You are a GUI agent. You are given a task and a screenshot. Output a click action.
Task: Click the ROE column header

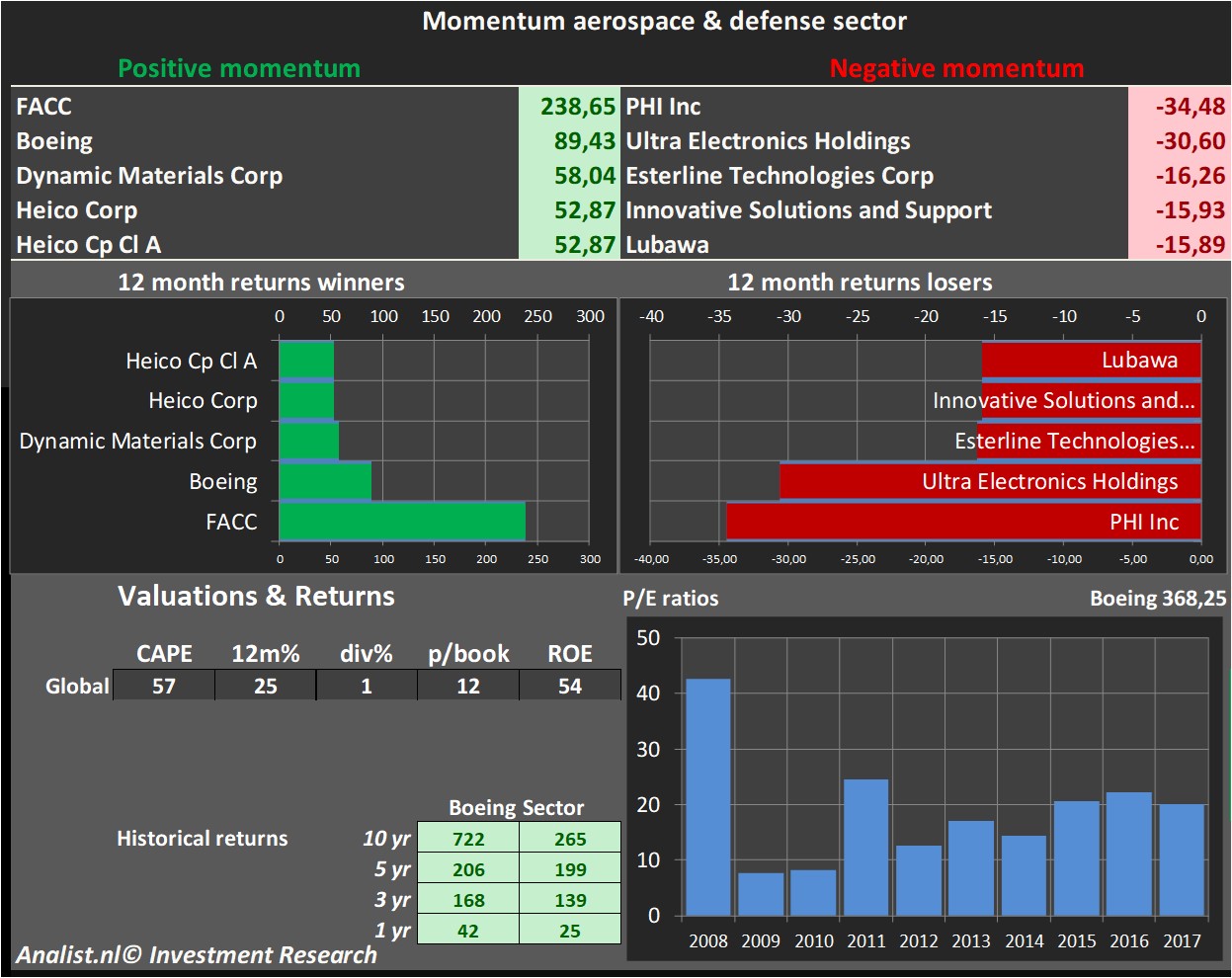tap(570, 654)
